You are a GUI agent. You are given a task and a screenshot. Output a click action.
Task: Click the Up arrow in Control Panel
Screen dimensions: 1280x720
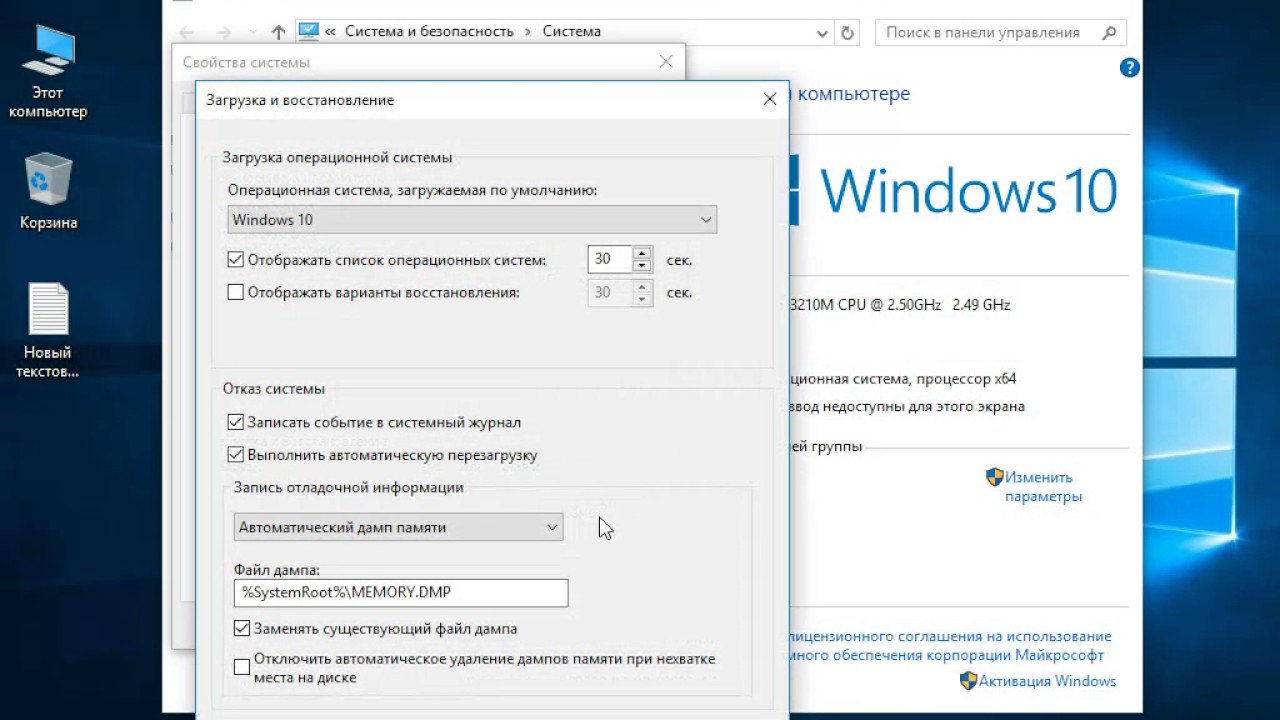click(x=279, y=32)
